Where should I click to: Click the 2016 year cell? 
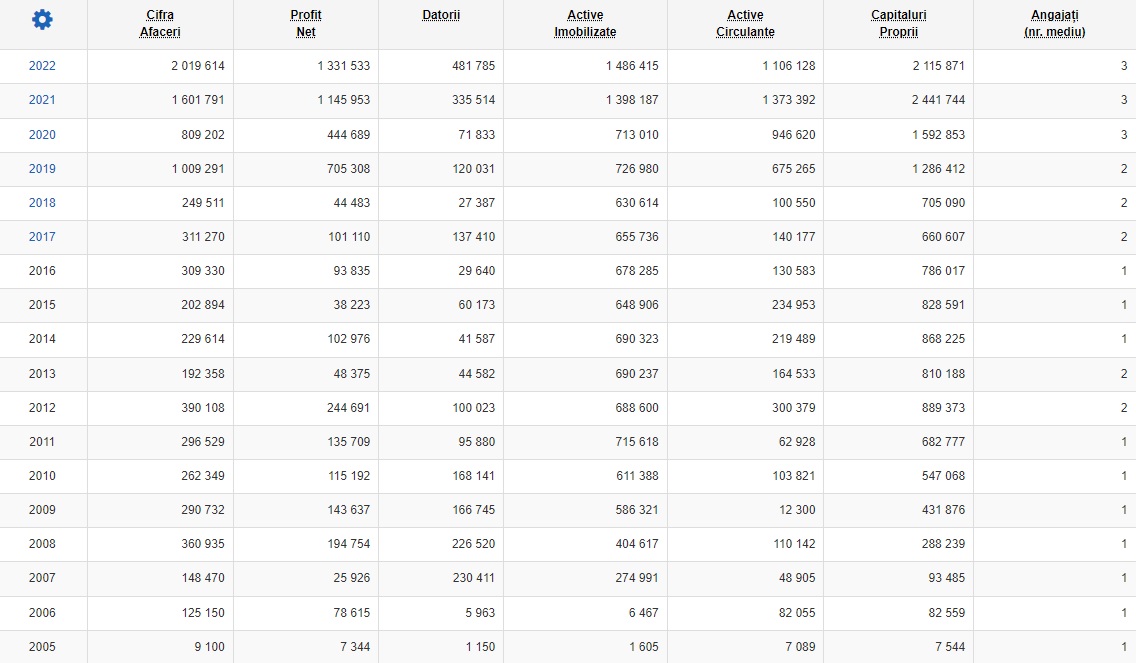(x=42, y=271)
